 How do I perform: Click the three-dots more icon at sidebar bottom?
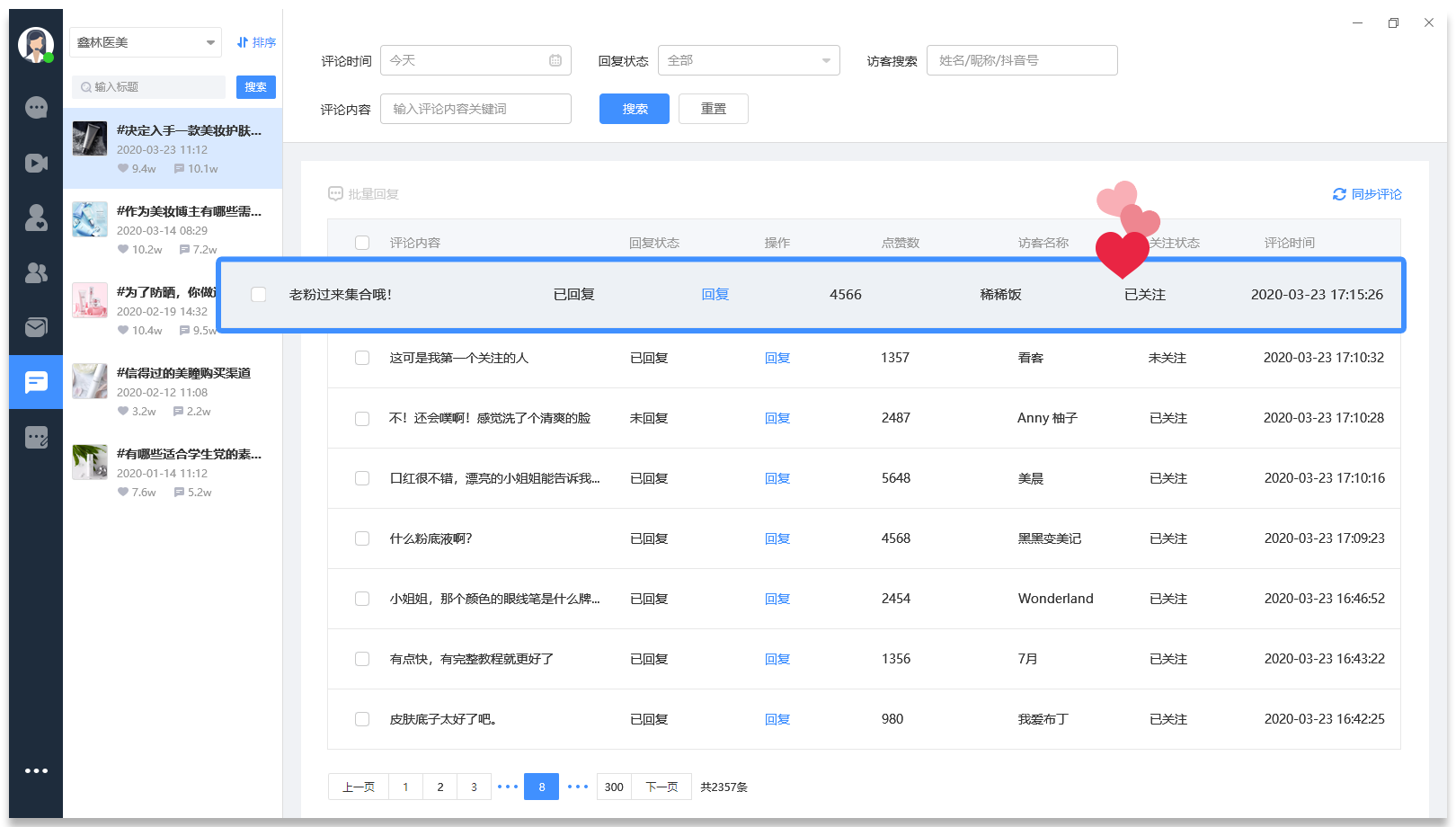pos(36,770)
